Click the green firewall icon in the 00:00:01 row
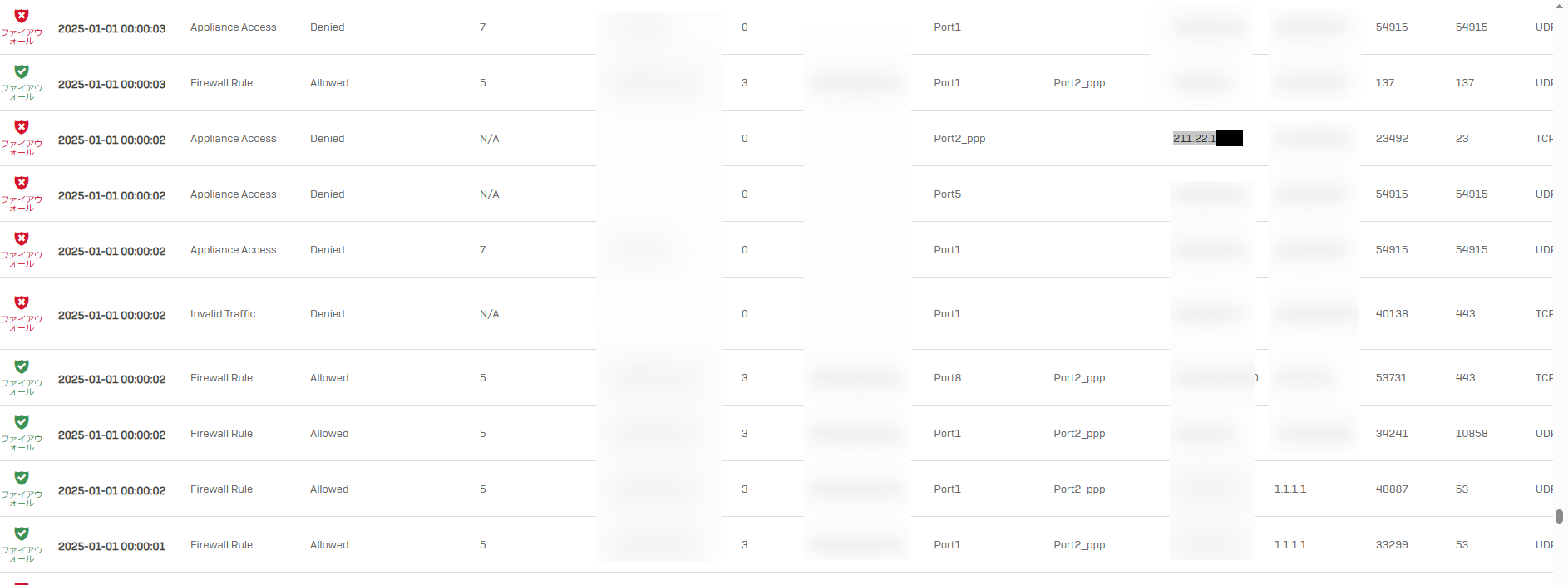 coord(22,534)
